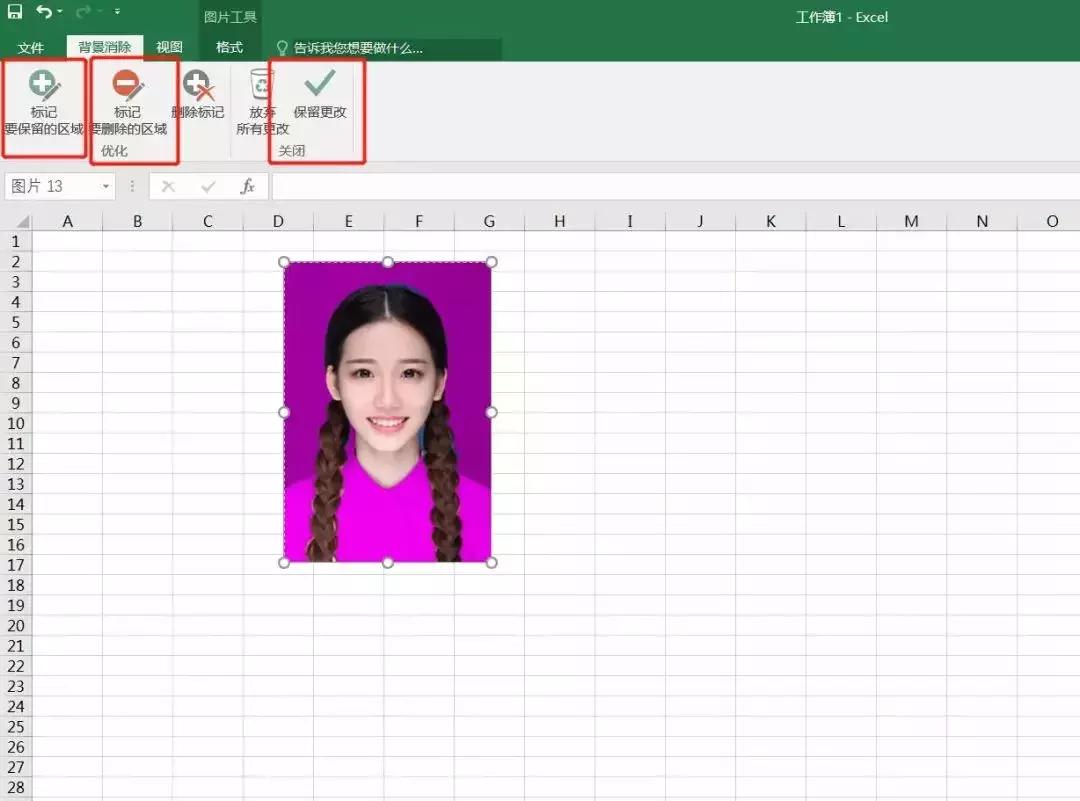Click the left-middle picture selection handle

284,412
